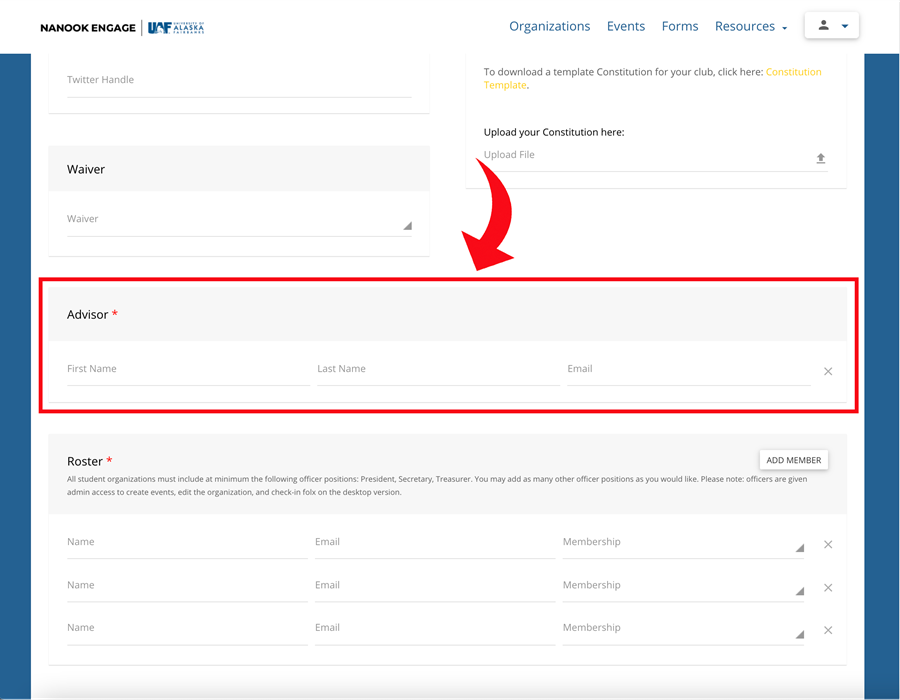Expand the Resources menu

[750, 26]
